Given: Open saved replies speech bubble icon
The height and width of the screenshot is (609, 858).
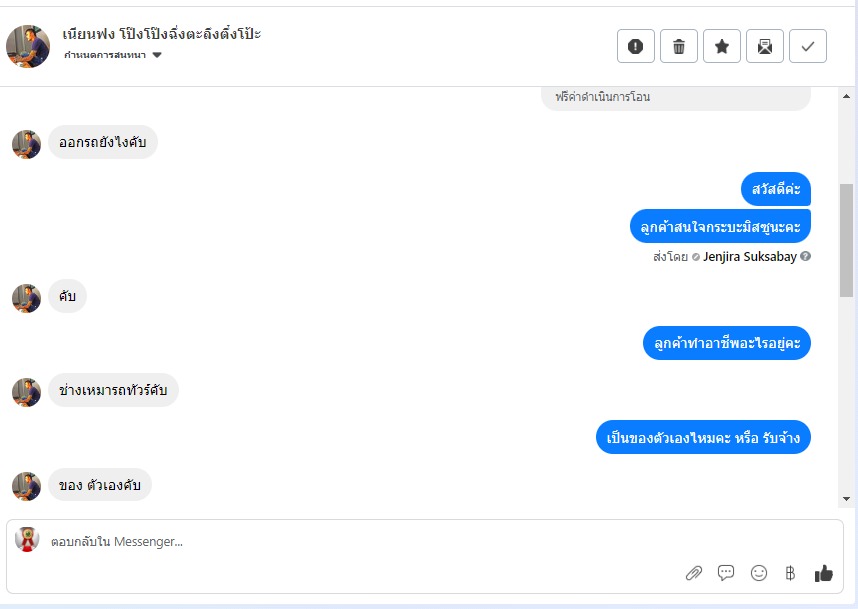Looking at the screenshot, I should tap(726, 573).
